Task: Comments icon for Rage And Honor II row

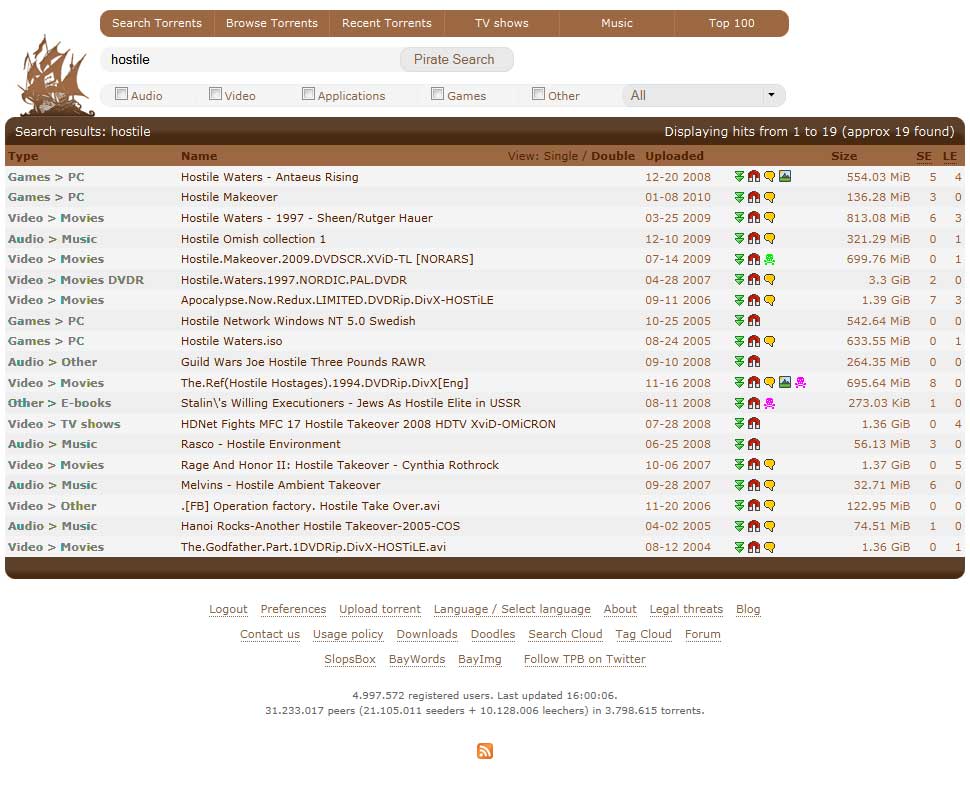Action: coord(770,465)
